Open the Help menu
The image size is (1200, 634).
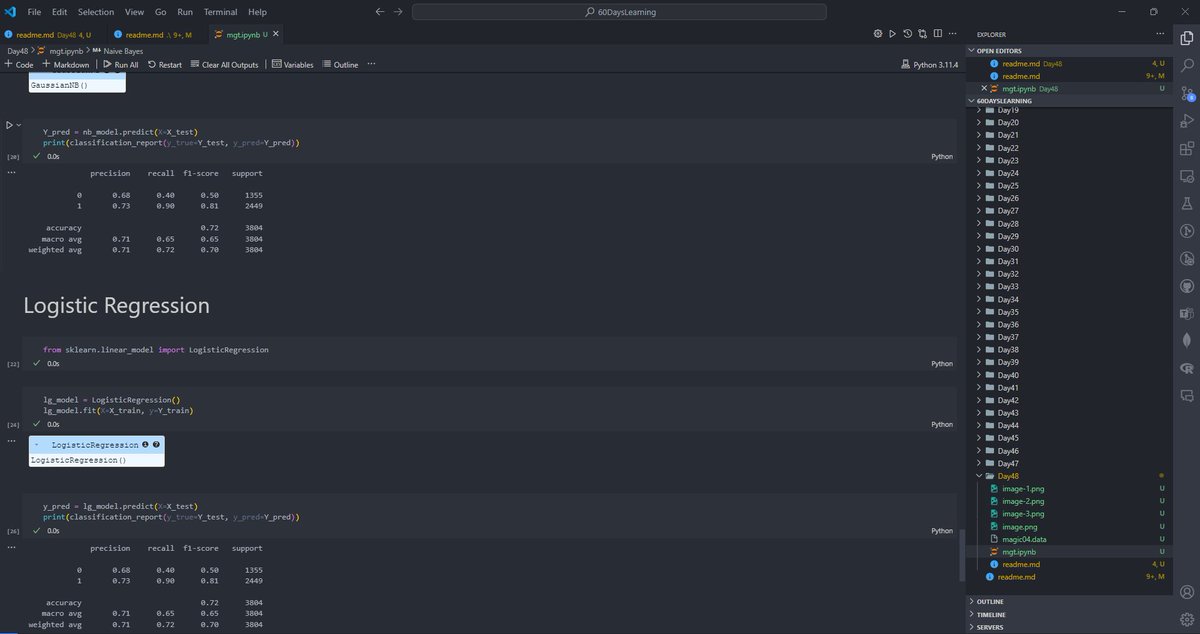257,12
